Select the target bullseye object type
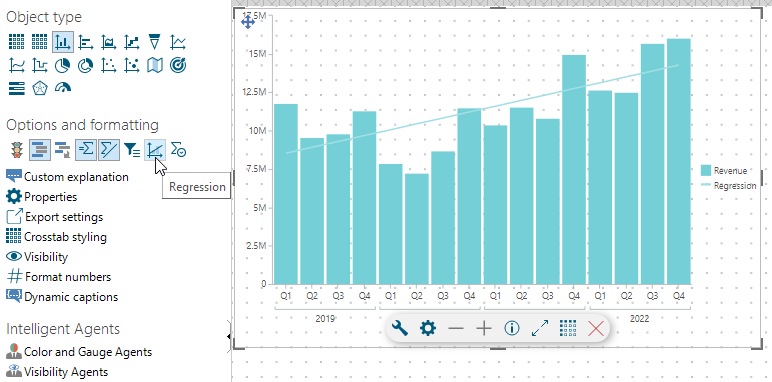This screenshot has width=772, height=382. [178, 65]
